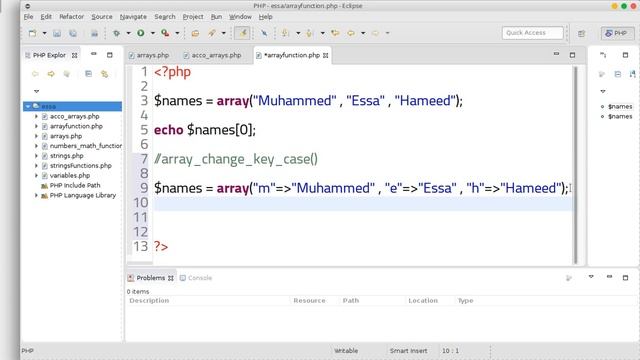This screenshot has width=640, height=360.
Task: Open the Back history dropdown arrow
Action: point(363,33)
